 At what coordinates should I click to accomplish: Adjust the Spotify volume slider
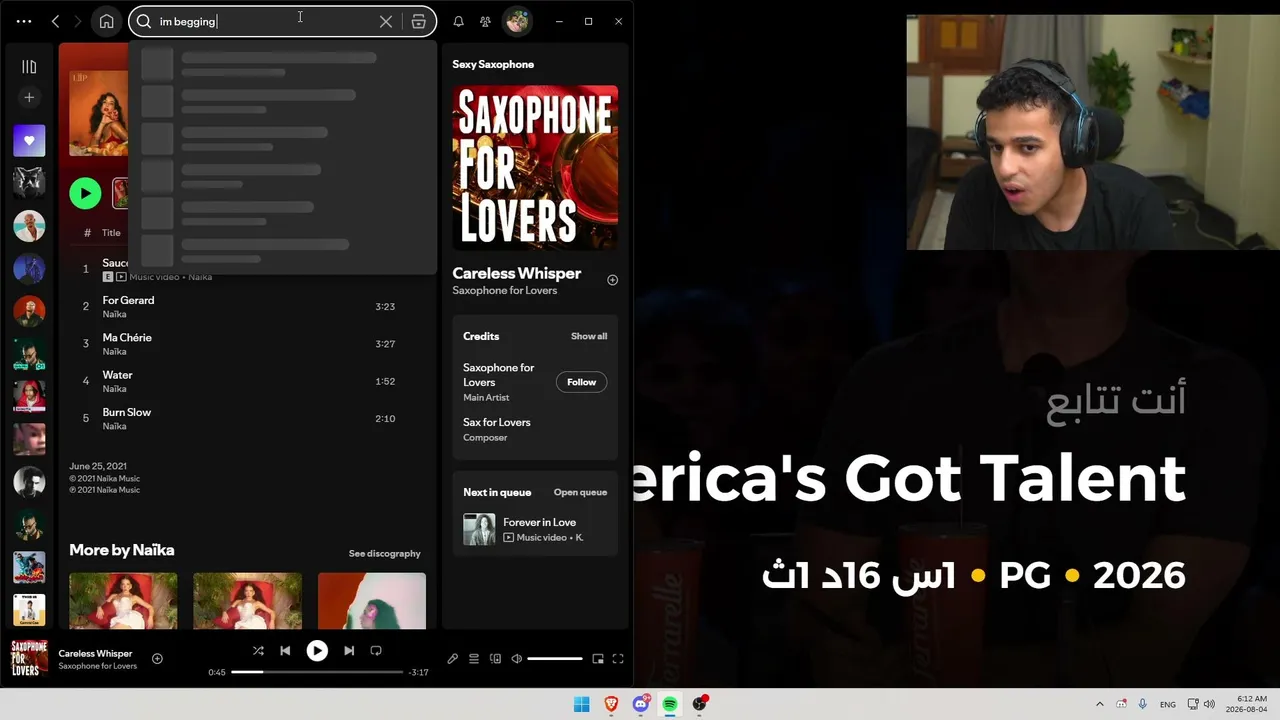point(555,659)
